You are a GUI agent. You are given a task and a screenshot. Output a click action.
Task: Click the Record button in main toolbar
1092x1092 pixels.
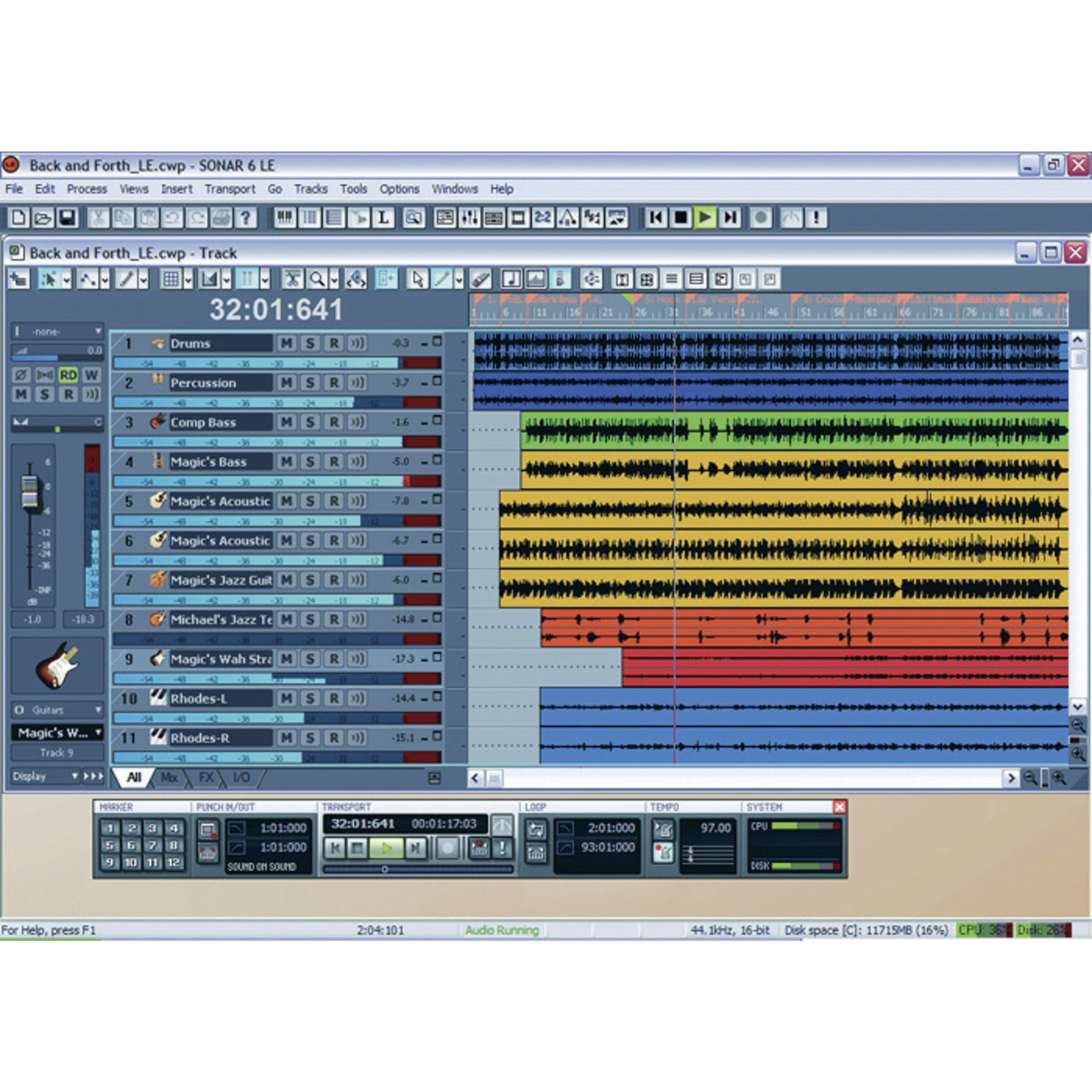point(761,218)
